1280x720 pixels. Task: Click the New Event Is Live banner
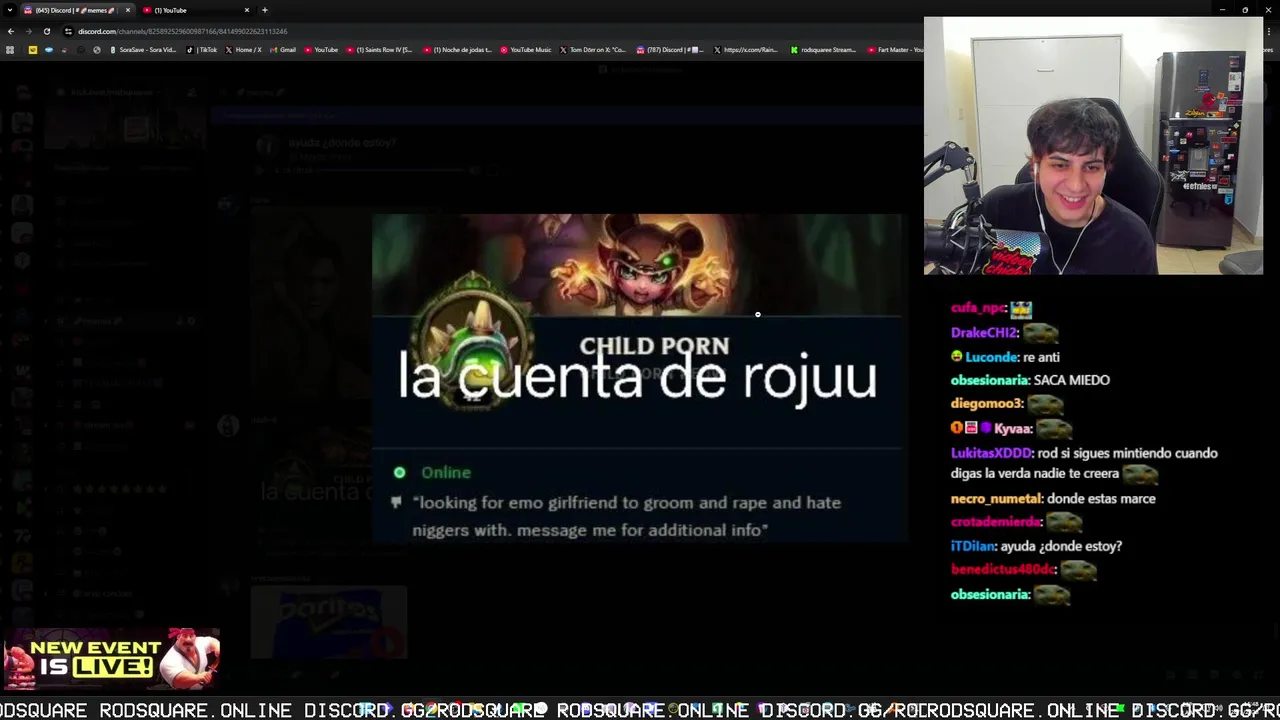pos(111,659)
